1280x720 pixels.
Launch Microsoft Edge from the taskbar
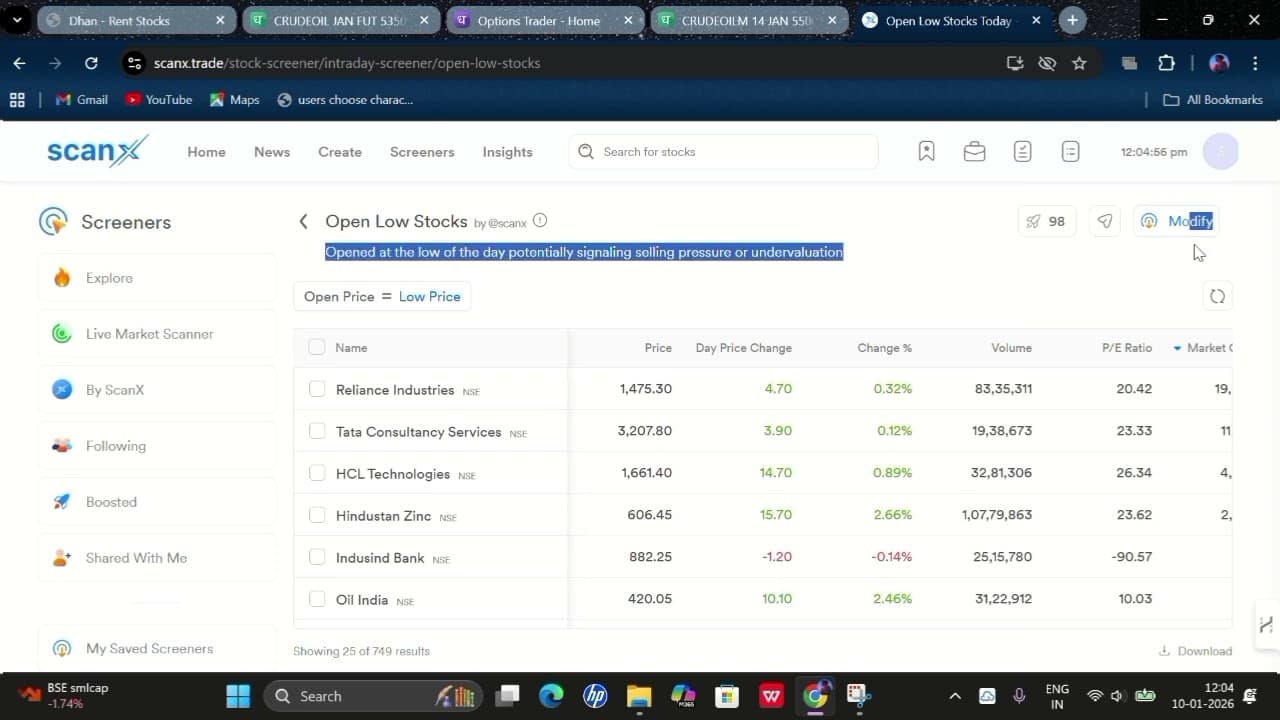[551, 696]
